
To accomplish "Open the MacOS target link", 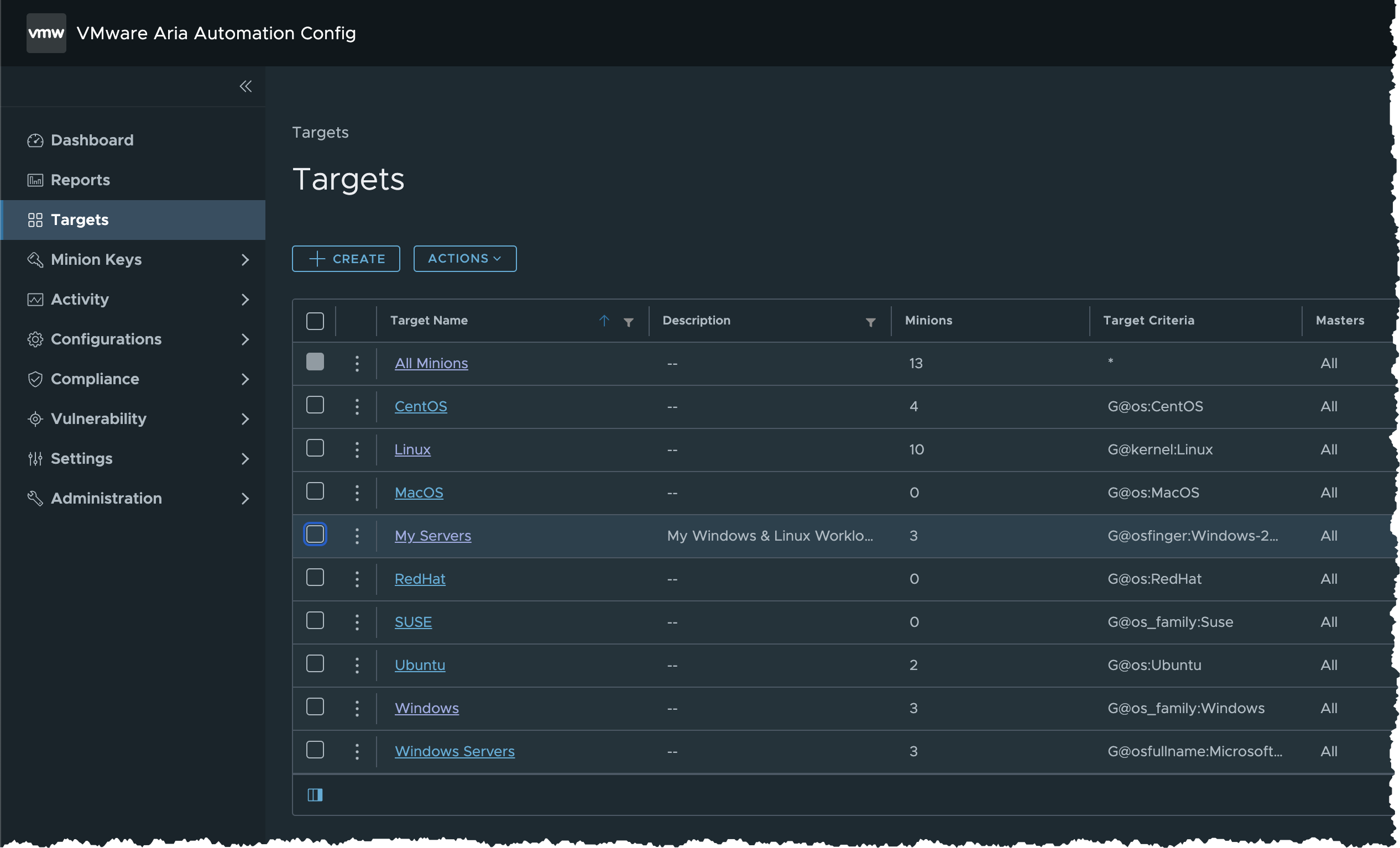I will point(419,493).
